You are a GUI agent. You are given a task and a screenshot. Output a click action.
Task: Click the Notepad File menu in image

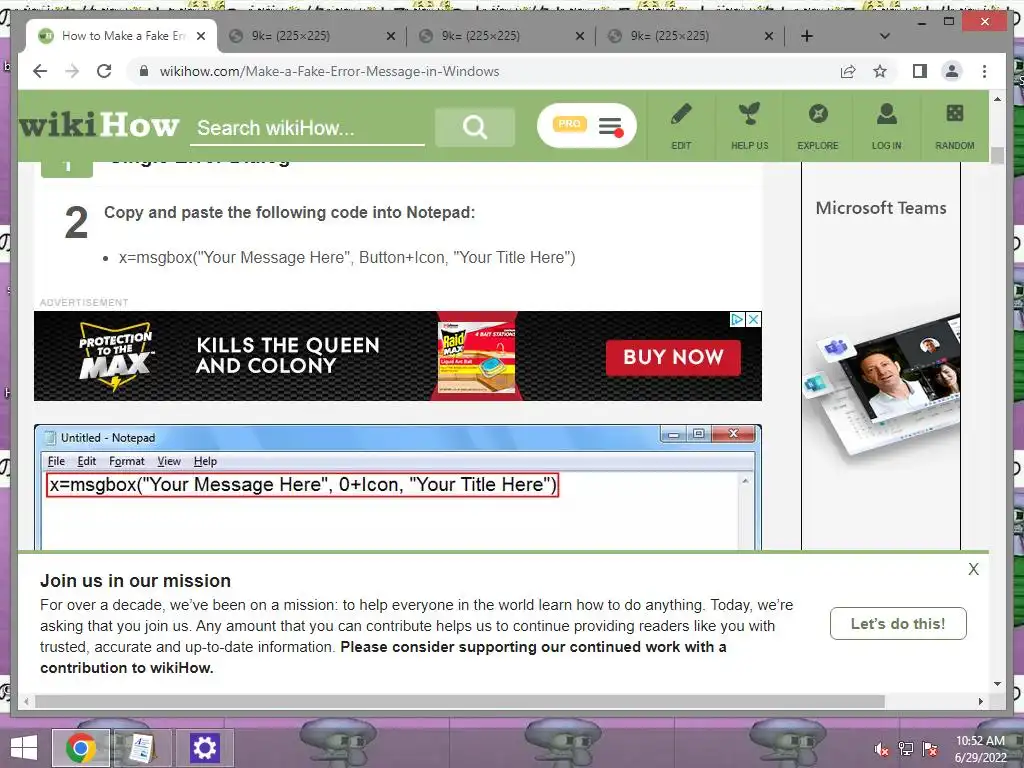point(56,461)
